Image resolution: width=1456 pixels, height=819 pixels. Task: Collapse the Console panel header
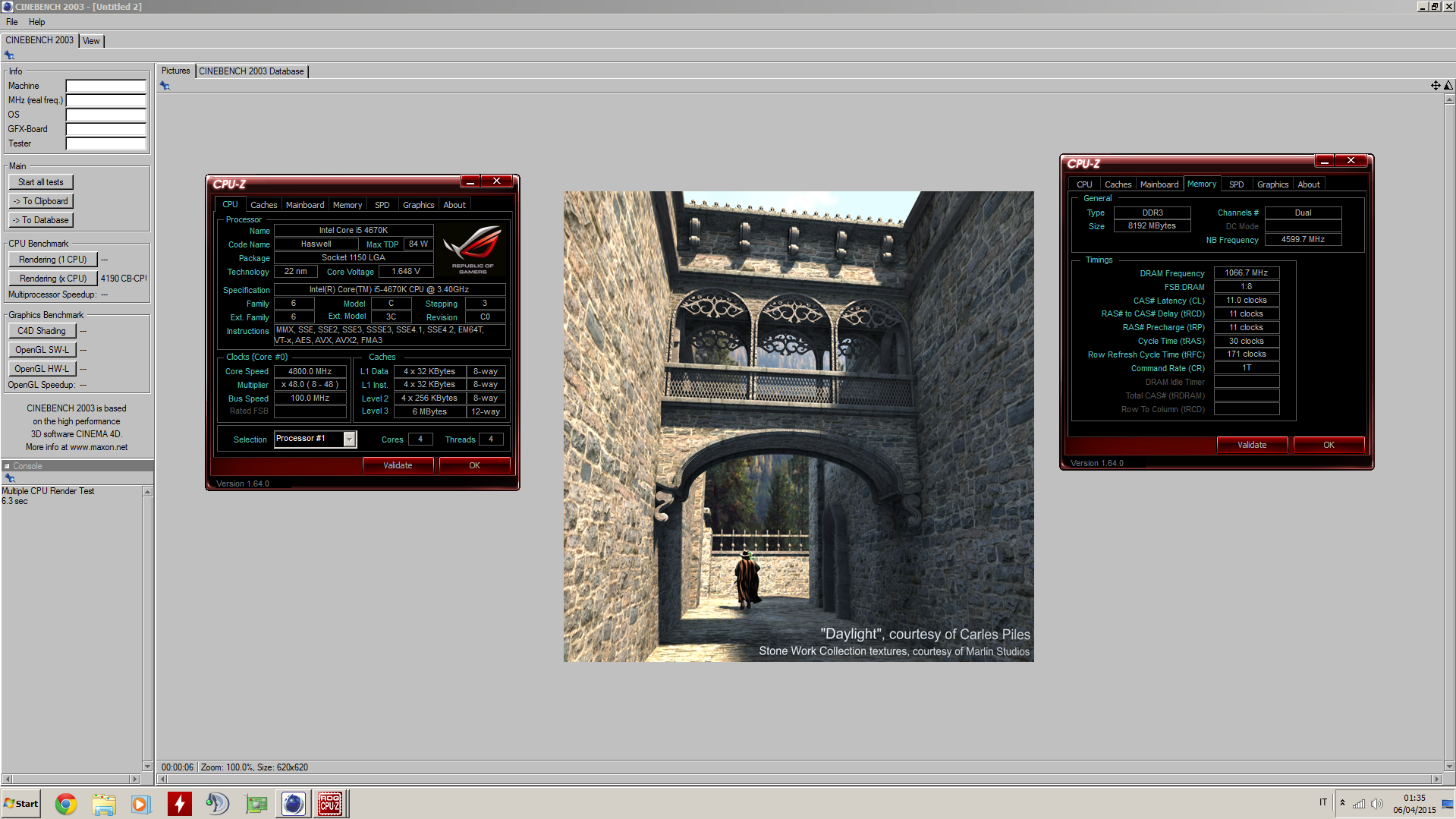pyautogui.click(x=7, y=466)
